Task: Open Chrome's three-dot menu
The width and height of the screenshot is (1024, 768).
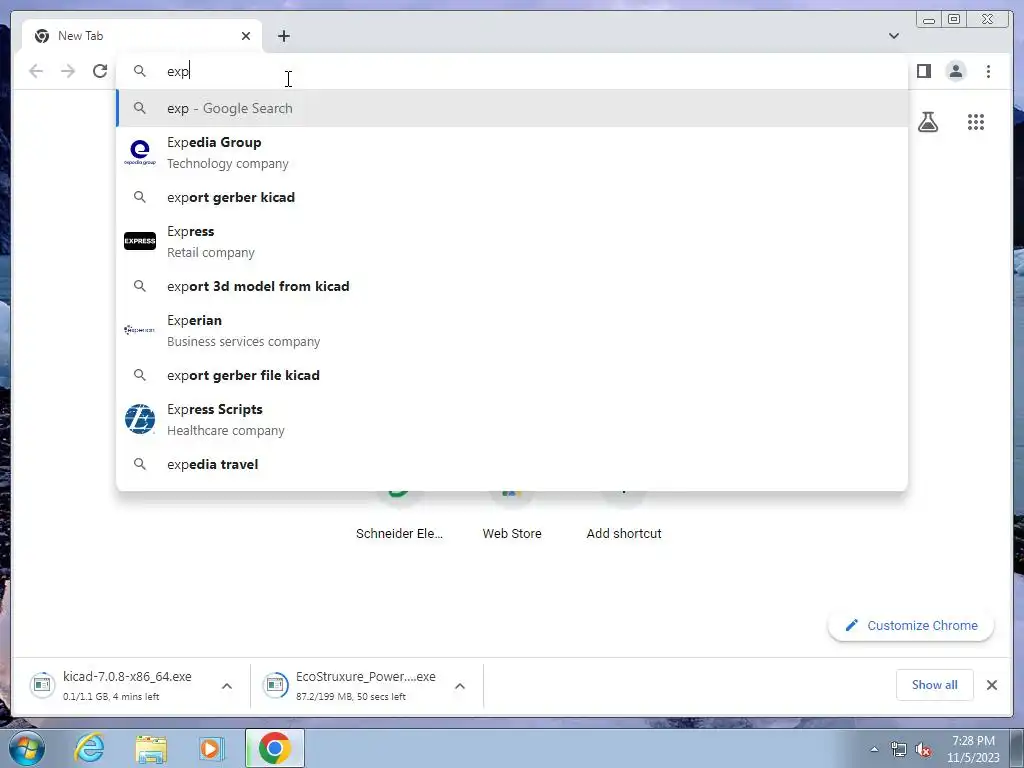Action: (x=988, y=71)
